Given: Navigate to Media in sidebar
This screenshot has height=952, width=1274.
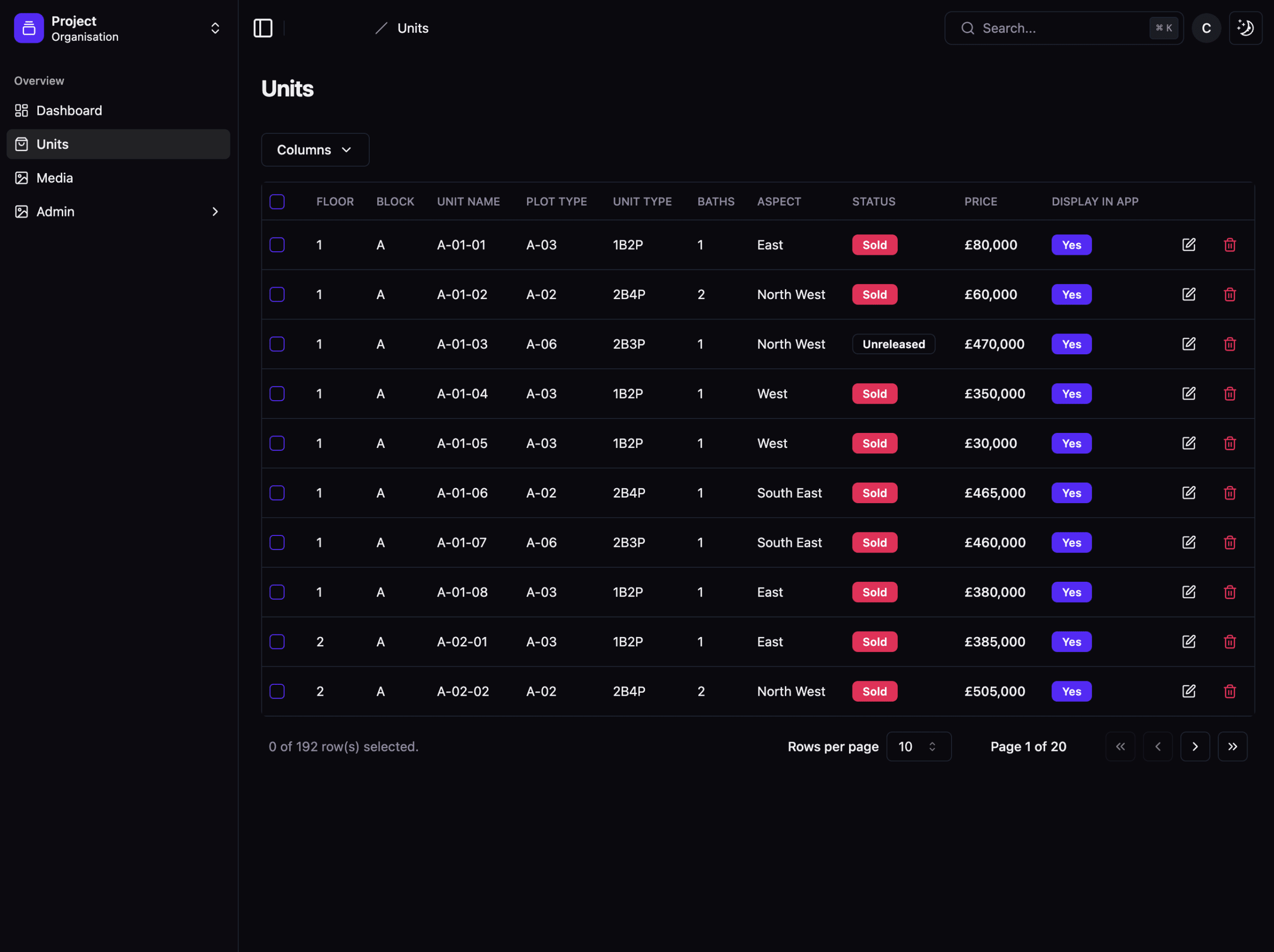Looking at the screenshot, I should [54, 178].
